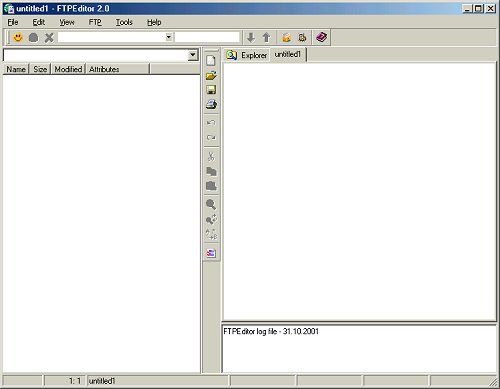Viewport: 500px width, 389px height.
Task: Maximize the FTPEditor window
Action: [x=478, y=9]
